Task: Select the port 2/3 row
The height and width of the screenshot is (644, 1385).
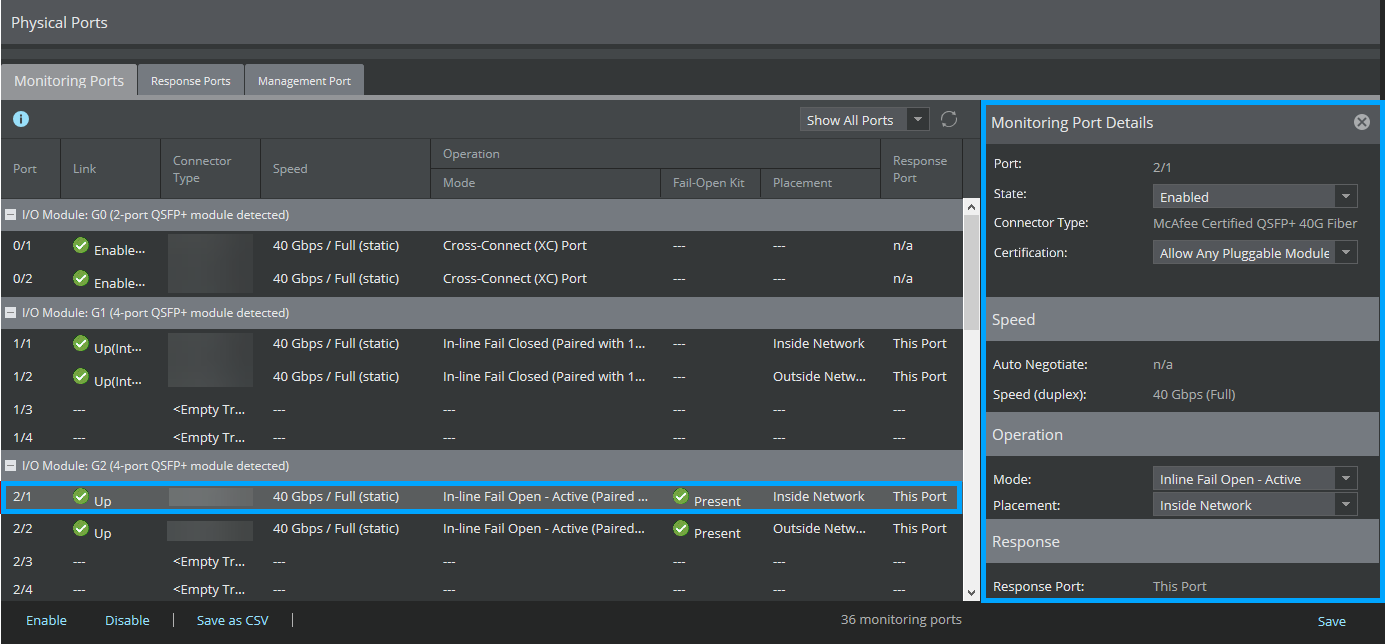Action: tap(482, 562)
